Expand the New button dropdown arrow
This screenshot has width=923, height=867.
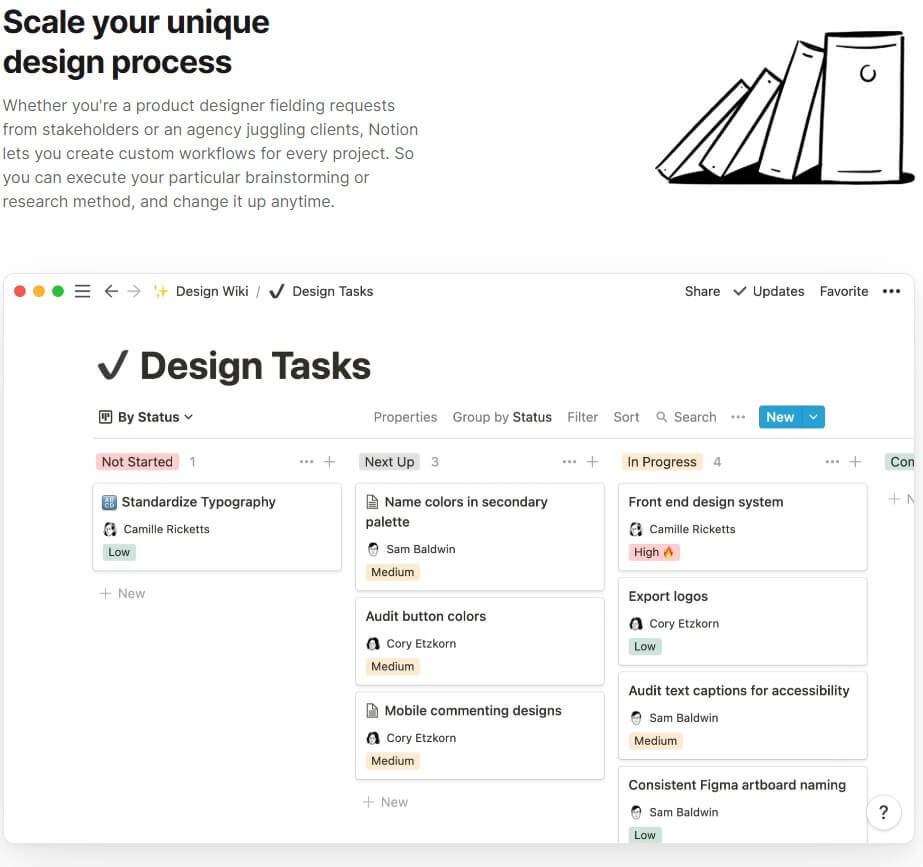point(814,417)
